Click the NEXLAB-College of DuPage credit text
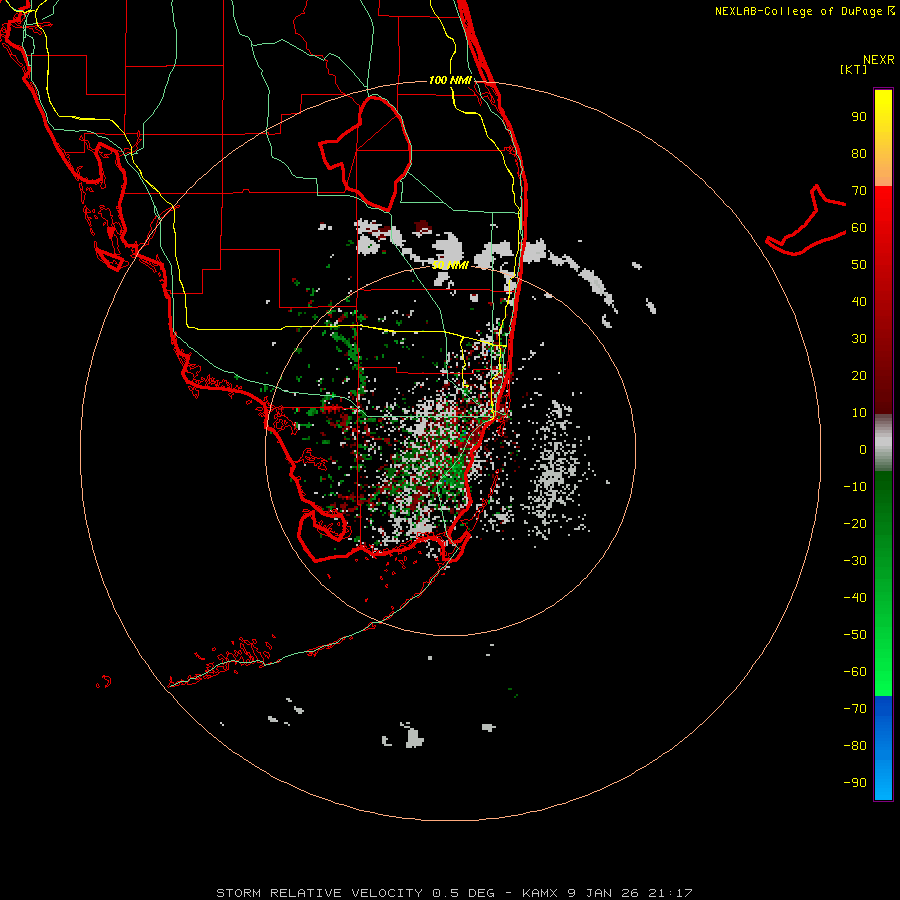The image size is (900, 900). (x=805, y=11)
